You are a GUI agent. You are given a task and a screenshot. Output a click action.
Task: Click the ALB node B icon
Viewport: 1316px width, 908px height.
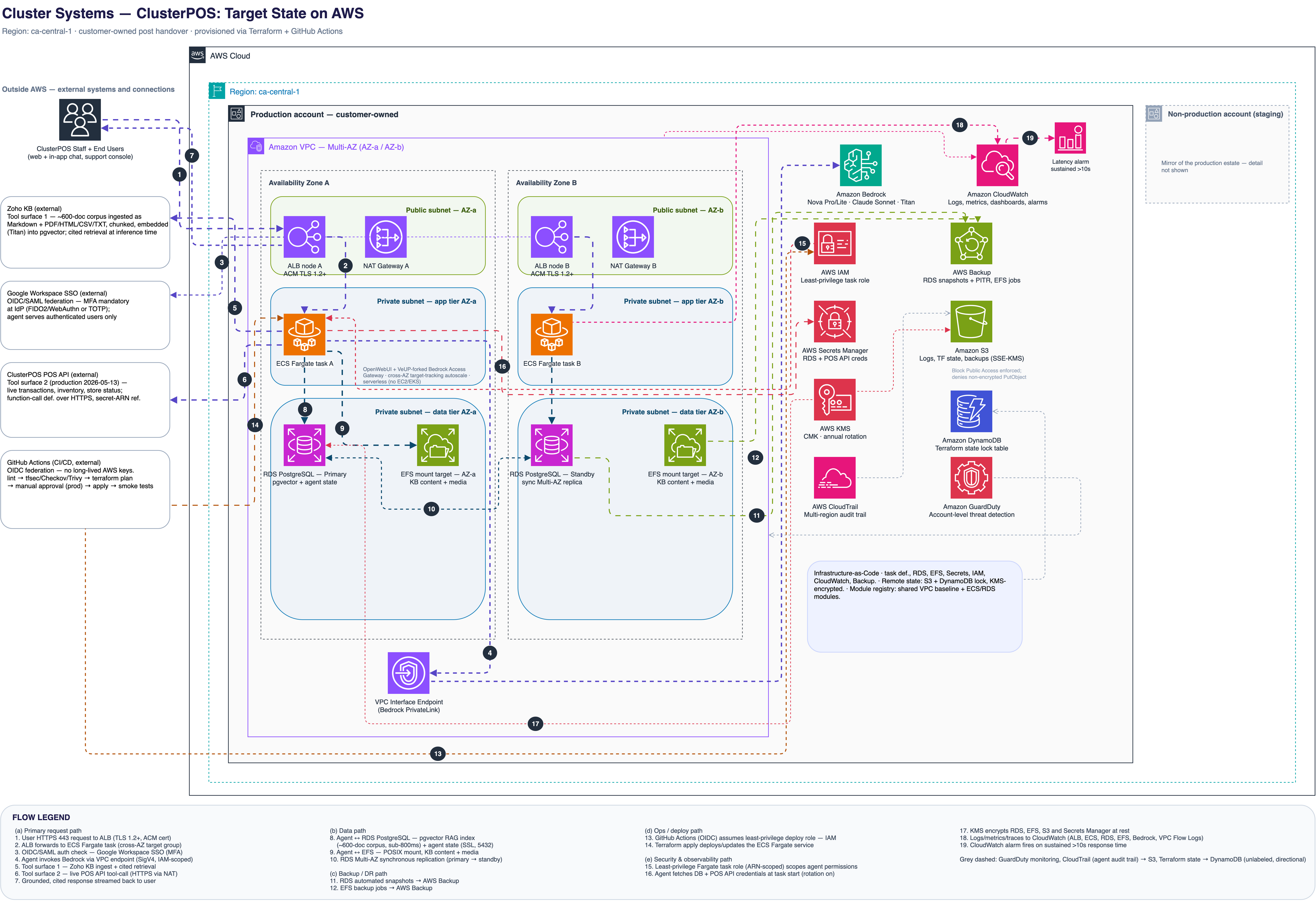tap(552, 237)
